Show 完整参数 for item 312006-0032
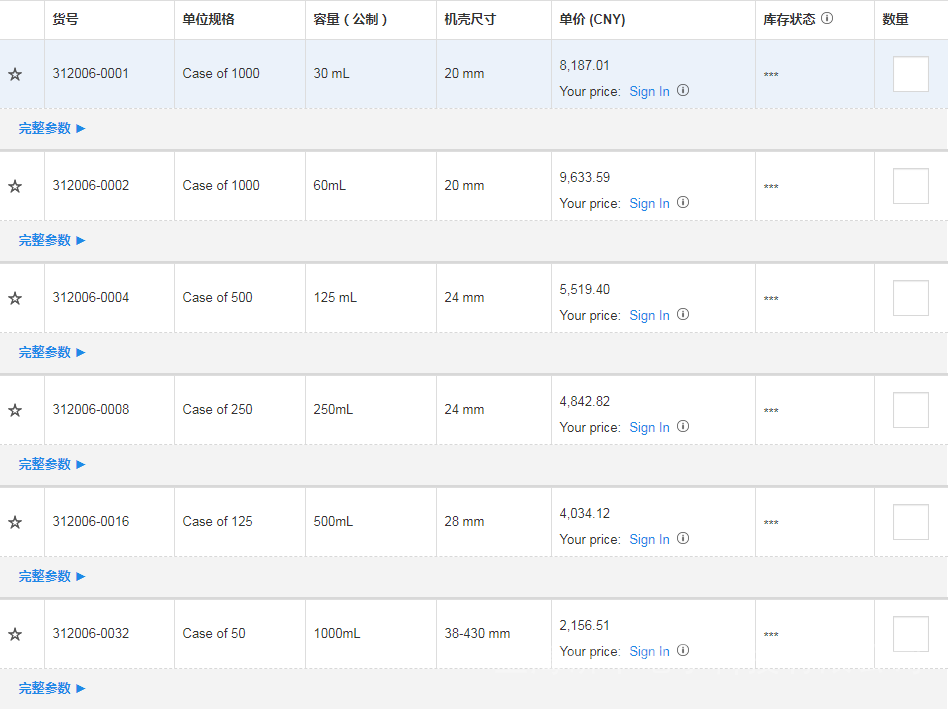948x709 pixels. click(52, 688)
